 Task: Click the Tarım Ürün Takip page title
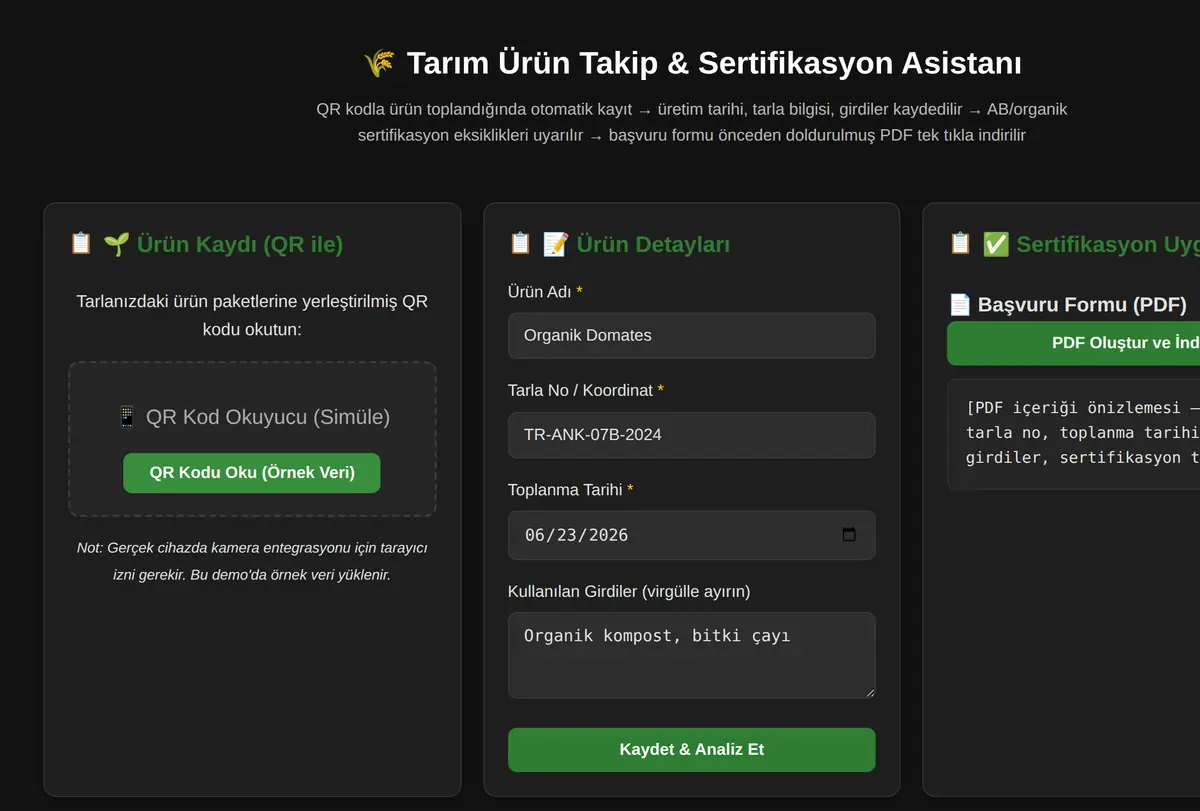click(x=714, y=63)
